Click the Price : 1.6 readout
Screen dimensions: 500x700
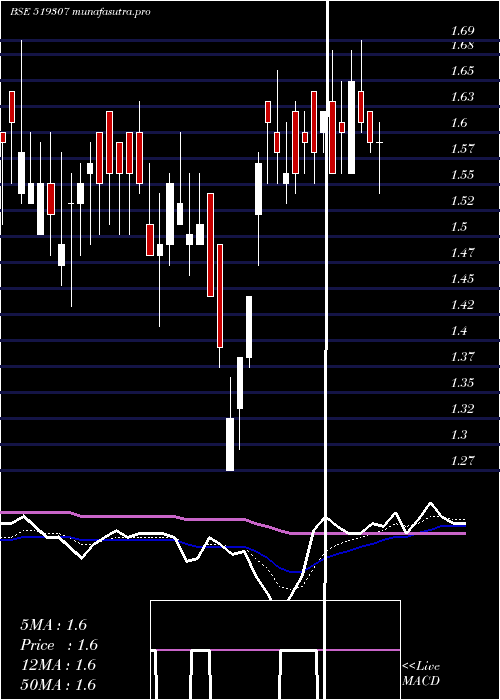coord(59,645)
